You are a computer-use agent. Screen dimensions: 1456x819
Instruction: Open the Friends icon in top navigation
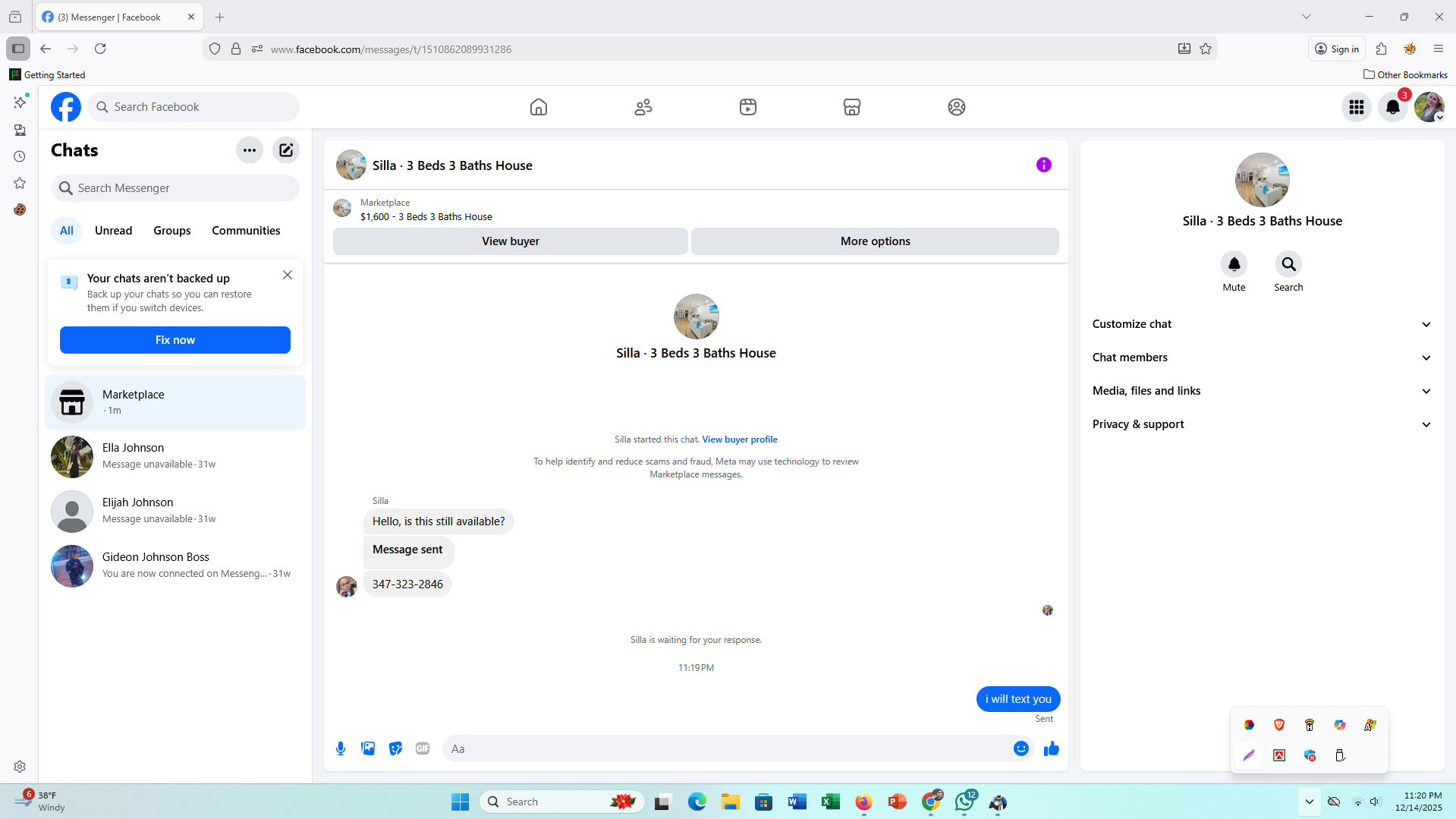(643, 107)
